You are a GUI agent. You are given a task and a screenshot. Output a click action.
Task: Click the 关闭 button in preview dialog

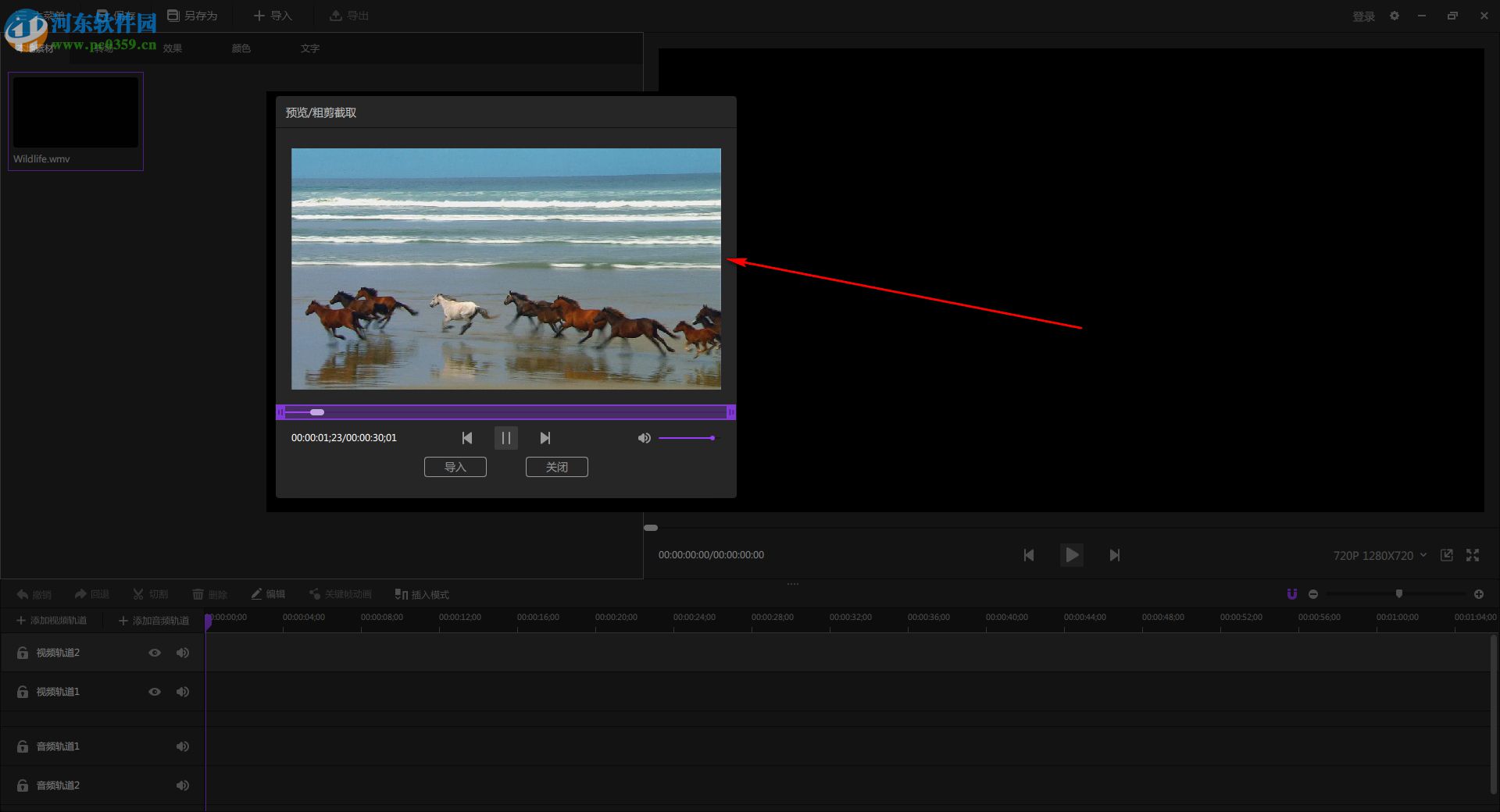pyautogui.click(x=556, y=467)
